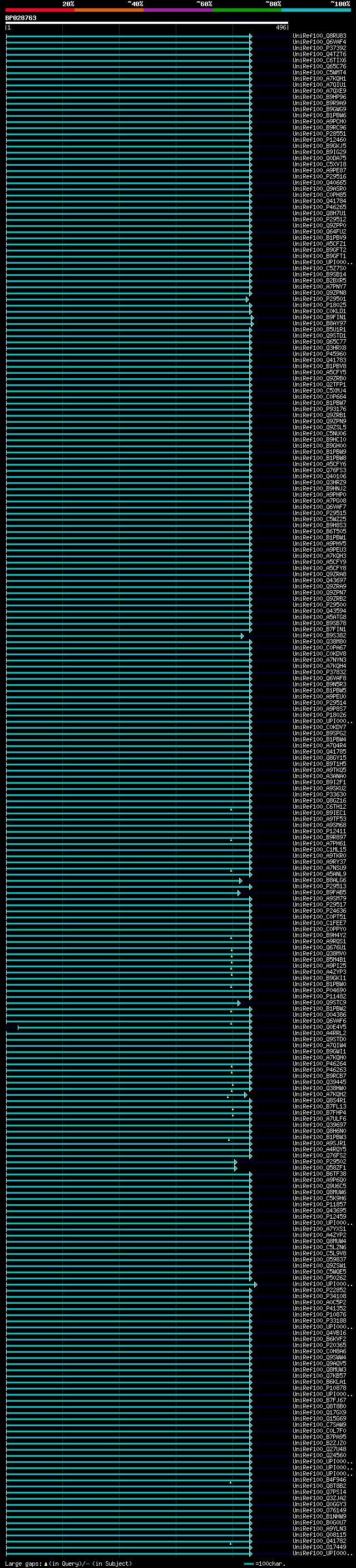Image resolution: width=356 pixels, height=1568 pixels.
Task: Select hit label UniRef100_A5CFZ1
Action: (319, 244)
